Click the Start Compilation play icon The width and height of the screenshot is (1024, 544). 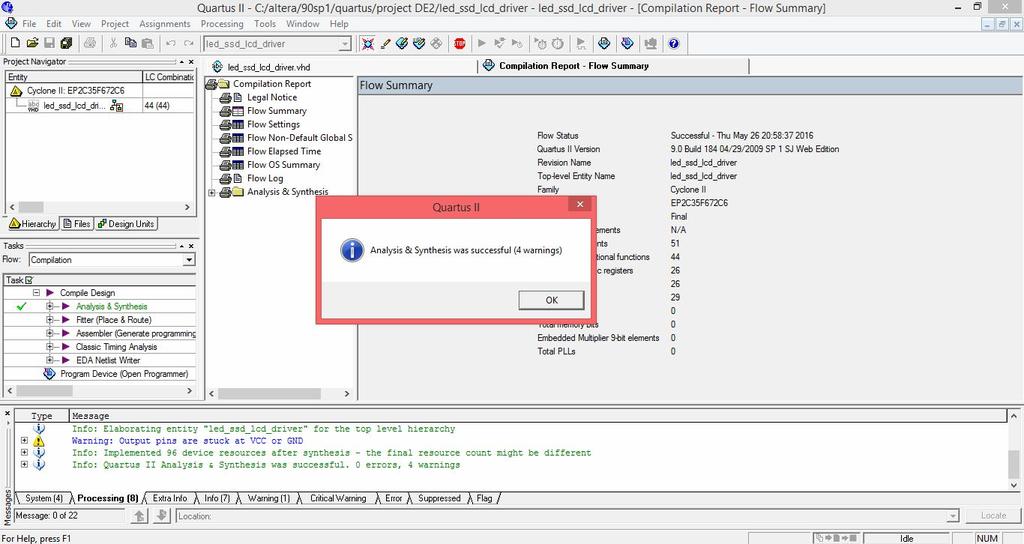coord(482,44)
